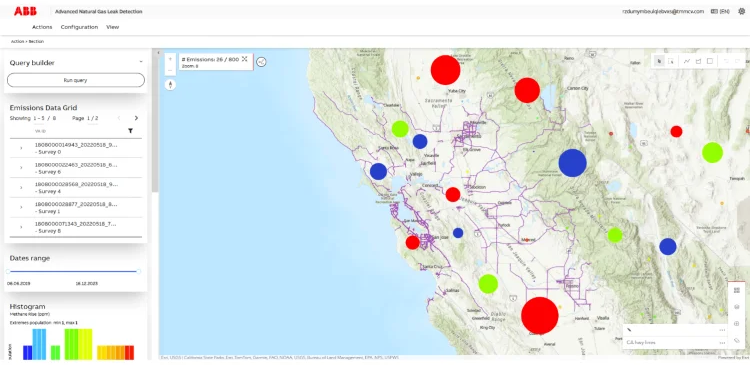Select the polyline draw tool

click(x=687, y=61)
